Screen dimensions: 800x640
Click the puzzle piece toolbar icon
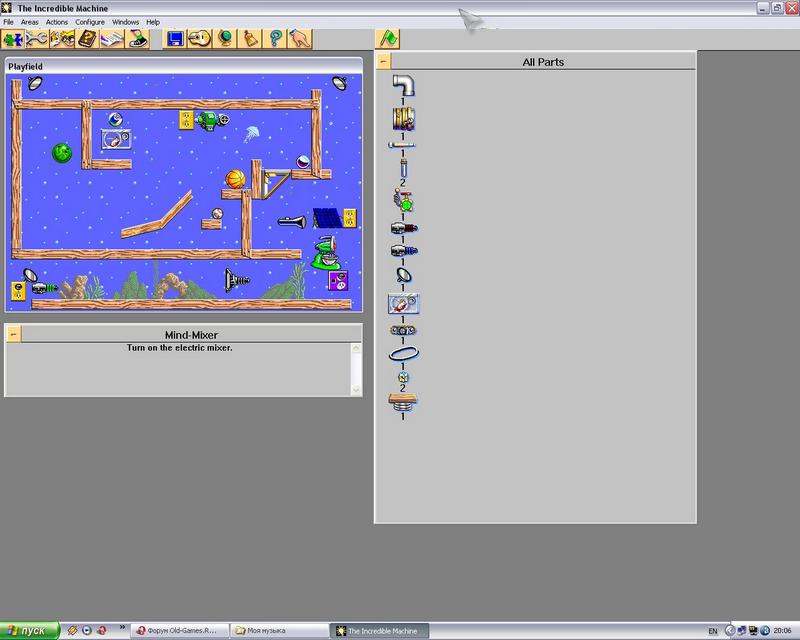pos(13,39)
